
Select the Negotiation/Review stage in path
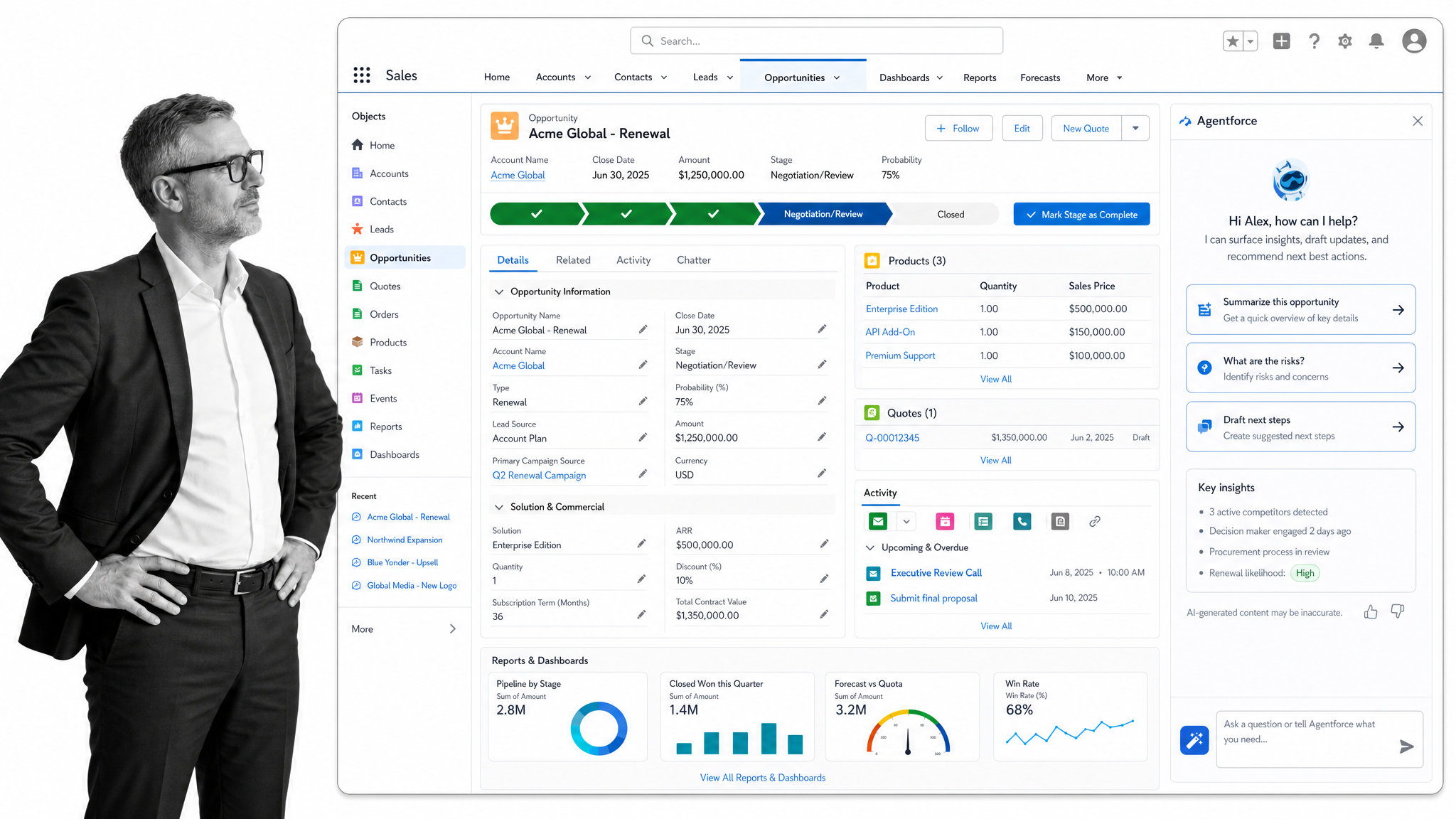823,214
